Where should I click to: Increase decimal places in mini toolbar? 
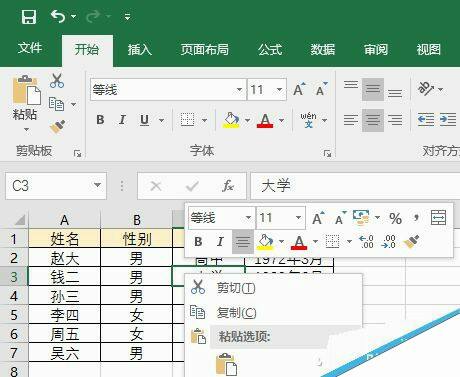(366, 242)
